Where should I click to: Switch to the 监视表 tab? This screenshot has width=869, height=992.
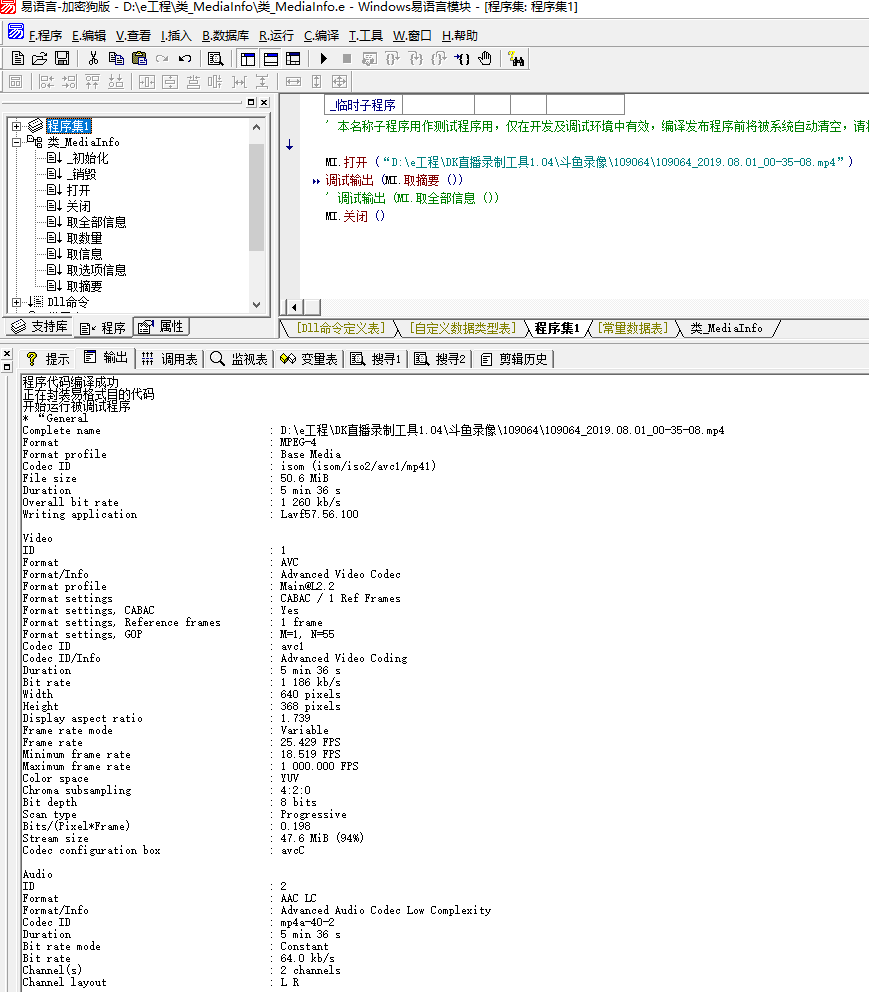click(x=239, y=359)
